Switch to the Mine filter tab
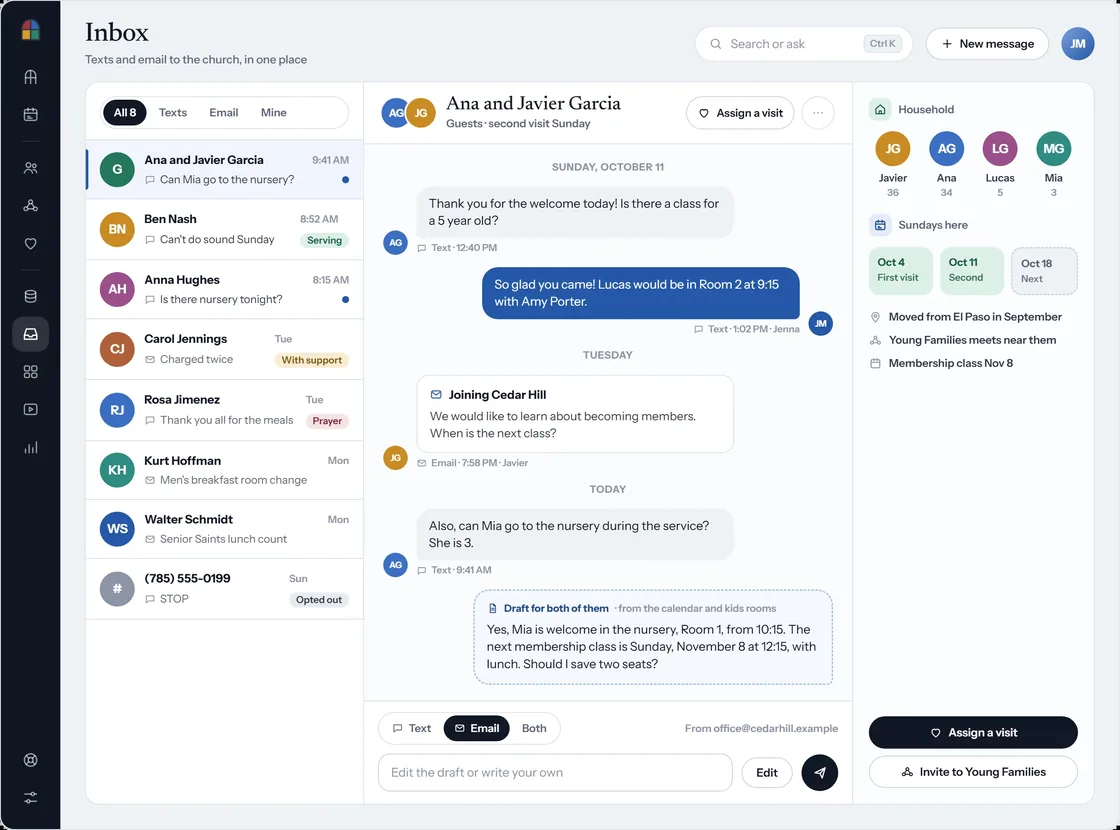 click(x=274, y=112)
